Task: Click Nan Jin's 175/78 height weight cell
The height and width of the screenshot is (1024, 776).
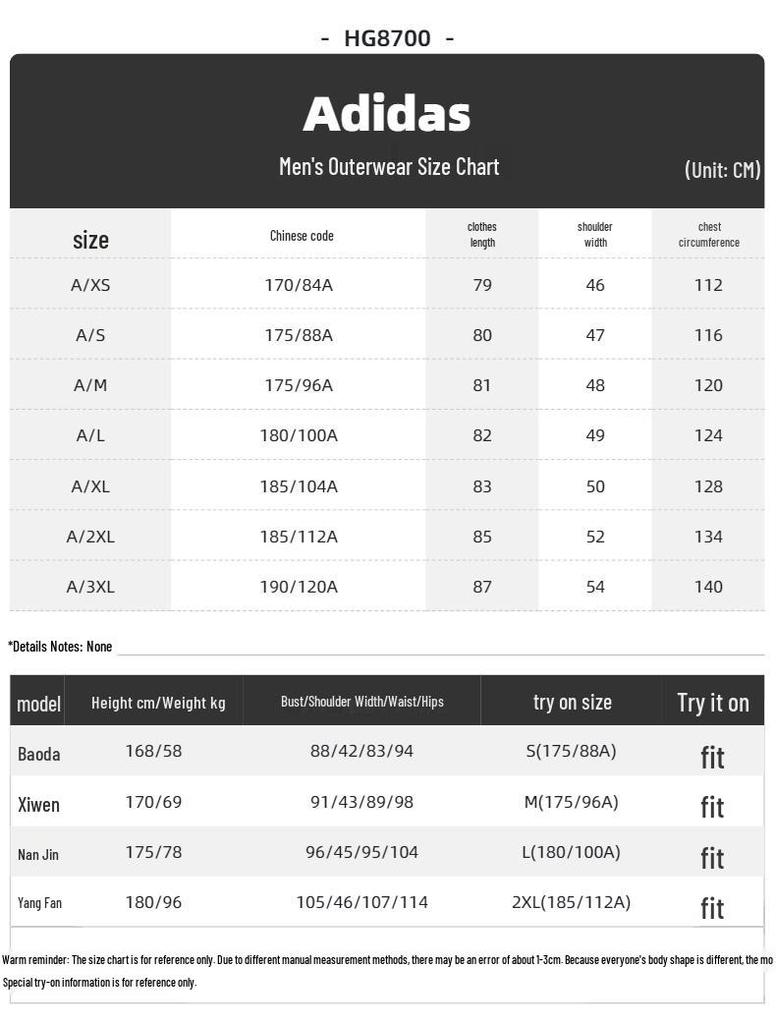Action: coord(154,852)
